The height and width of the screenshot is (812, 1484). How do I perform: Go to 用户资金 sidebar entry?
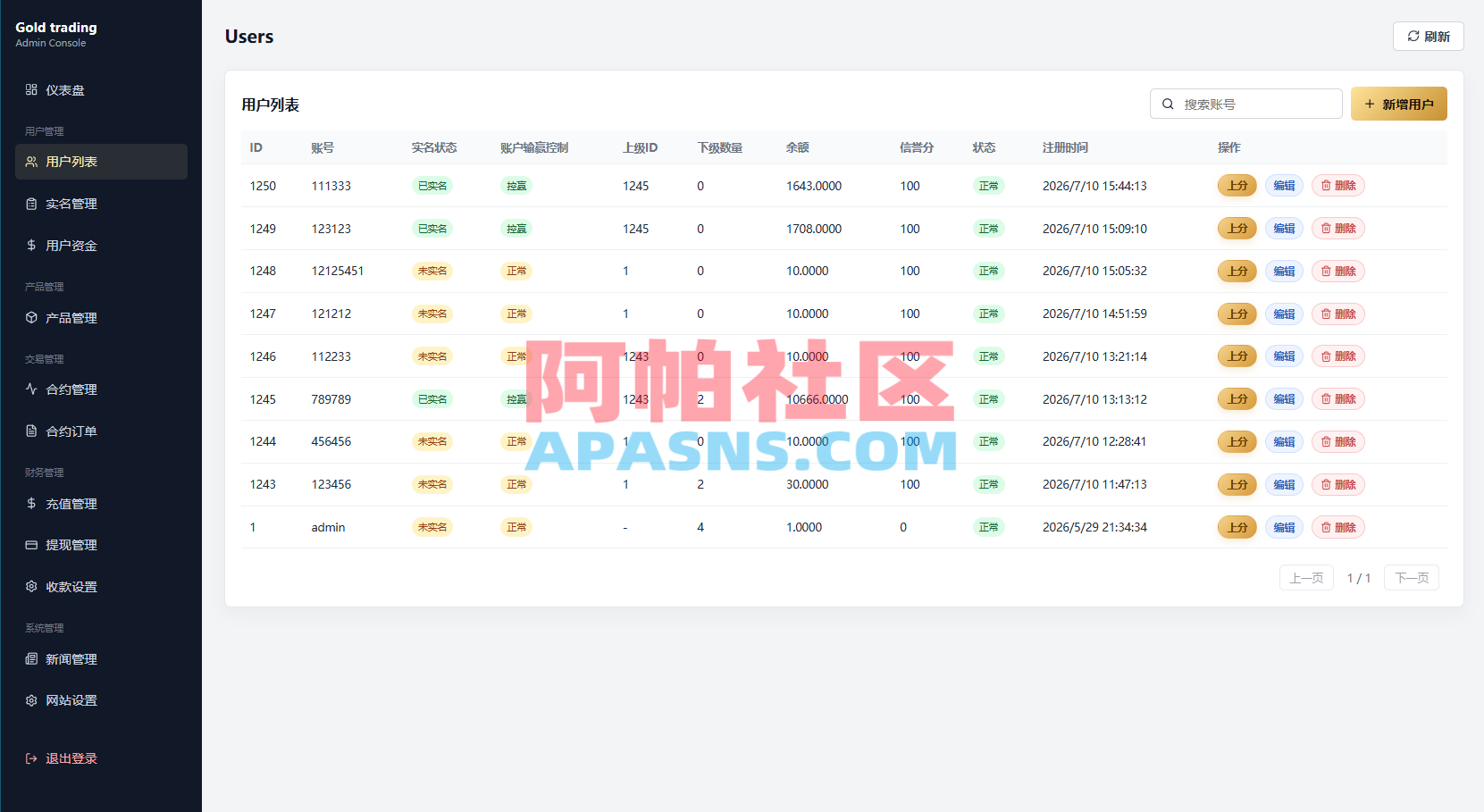click(101, 246)
